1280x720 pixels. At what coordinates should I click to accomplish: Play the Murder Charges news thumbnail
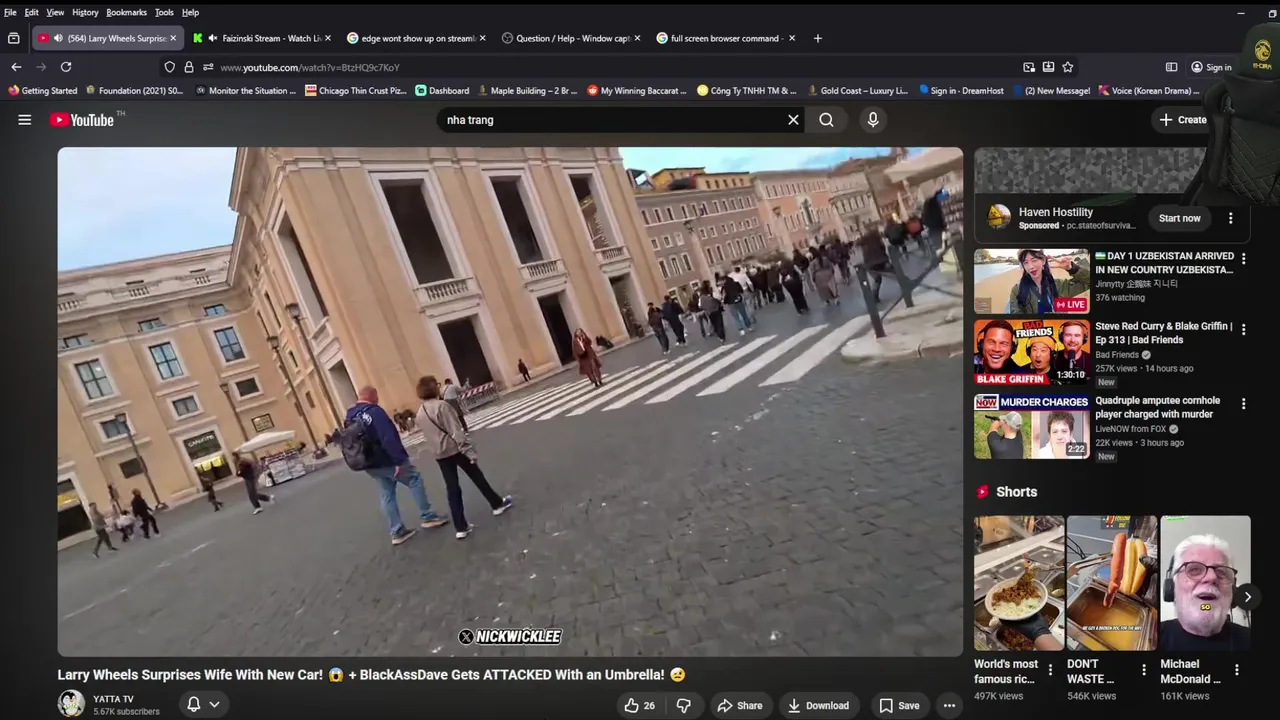(x=1032, y=426)
